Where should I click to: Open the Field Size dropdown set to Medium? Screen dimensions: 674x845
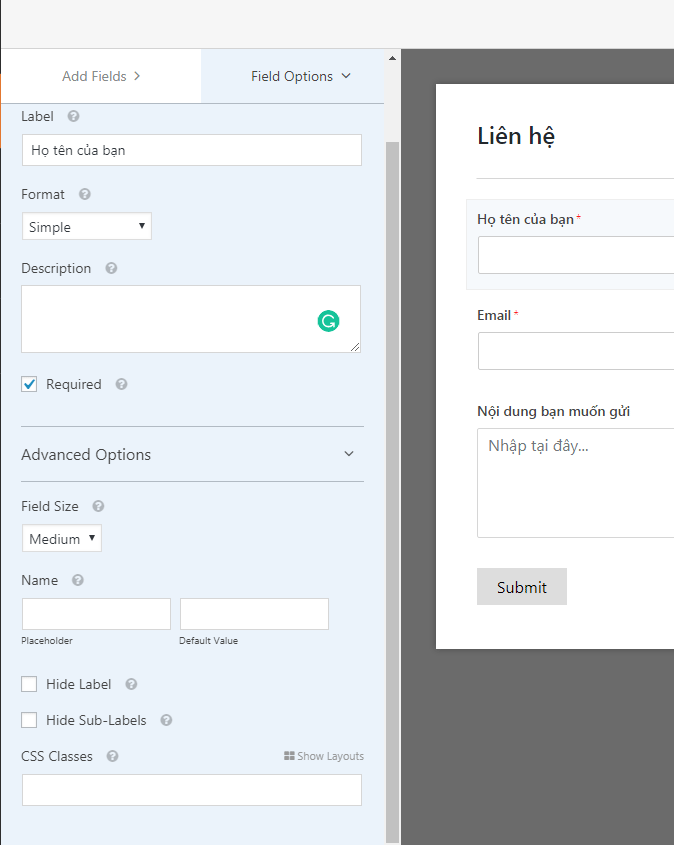coord(62,539)
